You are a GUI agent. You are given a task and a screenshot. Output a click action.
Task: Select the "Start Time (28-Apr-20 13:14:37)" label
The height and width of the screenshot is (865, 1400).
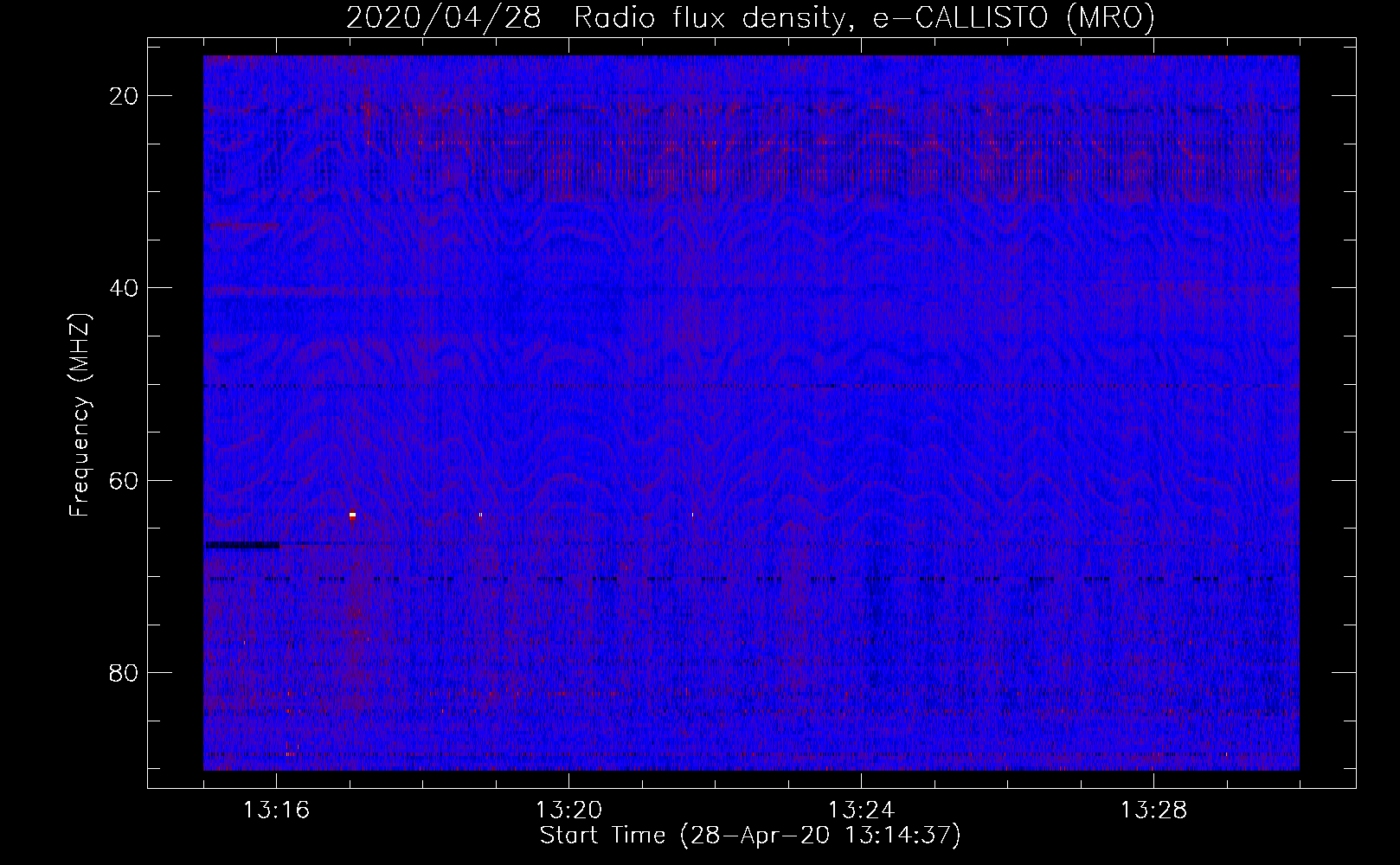[x=750, y=836]
